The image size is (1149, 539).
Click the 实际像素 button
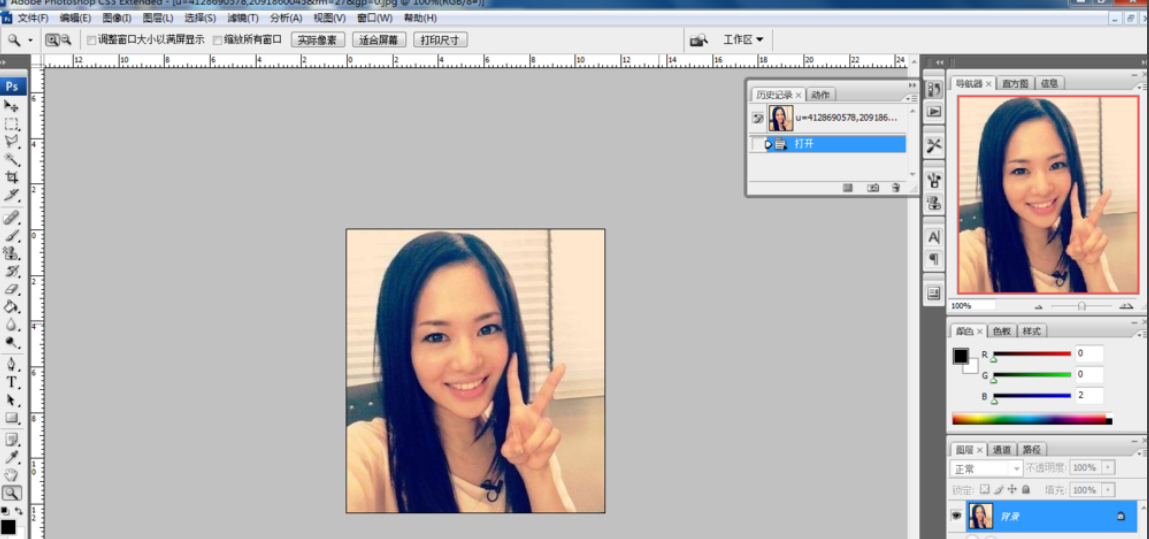point(318,40)
